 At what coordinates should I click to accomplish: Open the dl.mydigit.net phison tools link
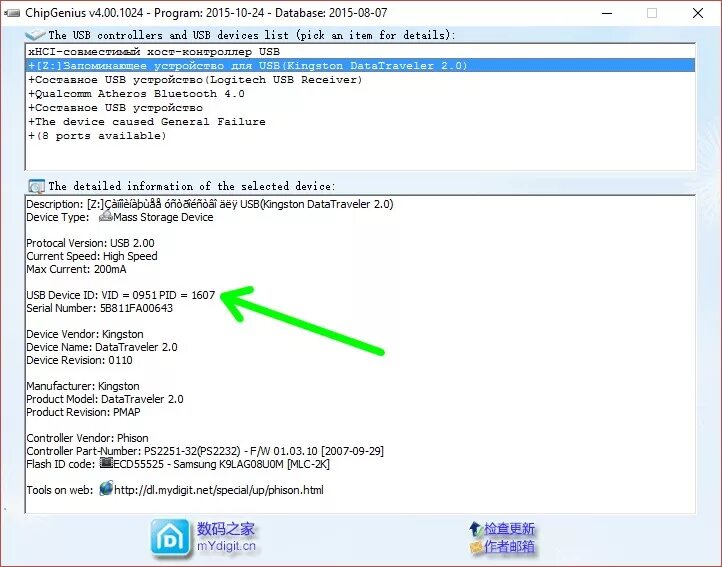[x=219, y=490]
